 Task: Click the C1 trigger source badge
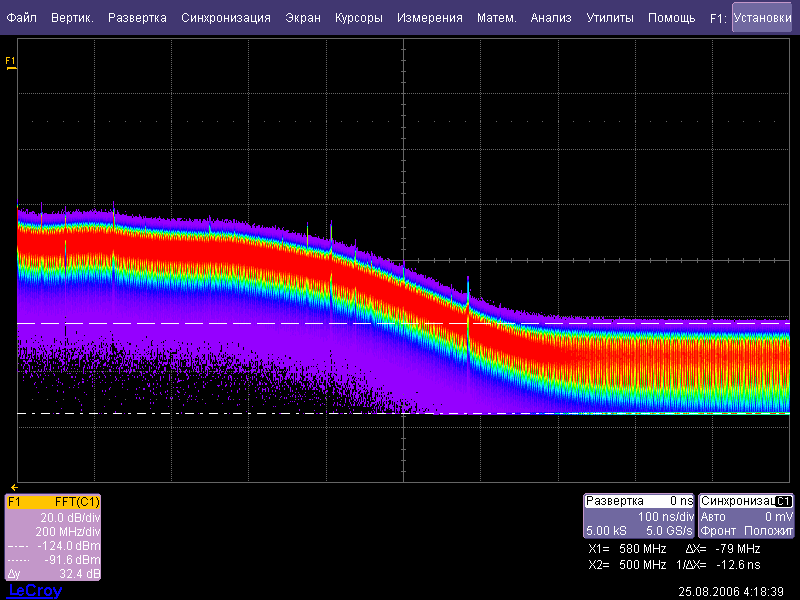pos(784,501)
